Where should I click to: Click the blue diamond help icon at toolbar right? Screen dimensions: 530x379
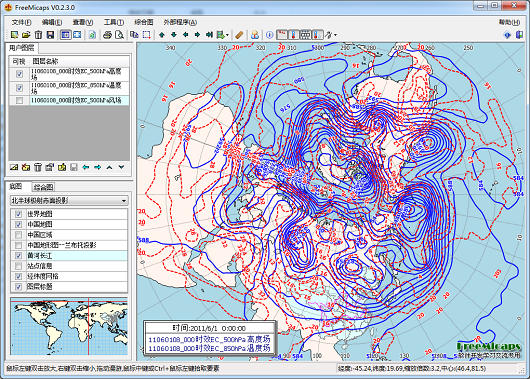pos(507,35)
